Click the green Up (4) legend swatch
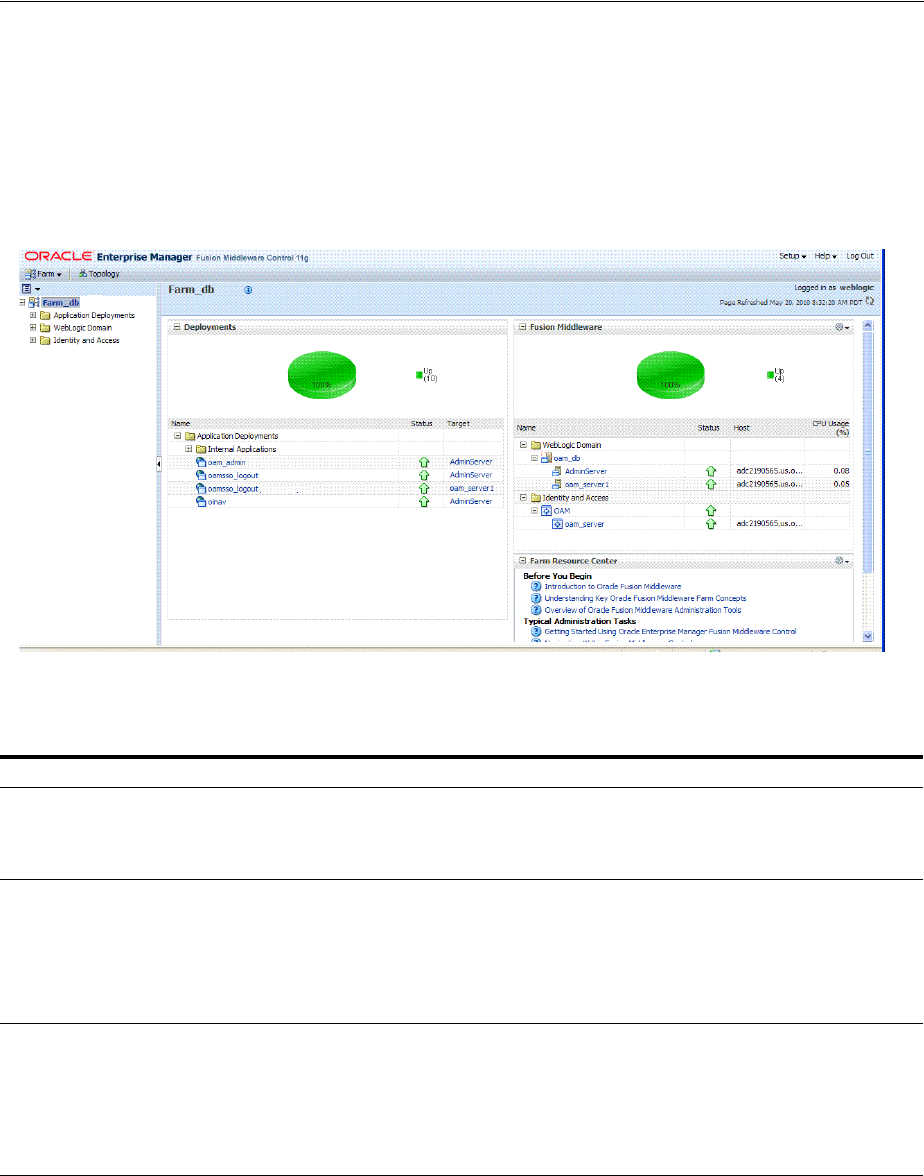This screenshot has height=1176, width=924. pyautogui.click(x=770, y=375)
